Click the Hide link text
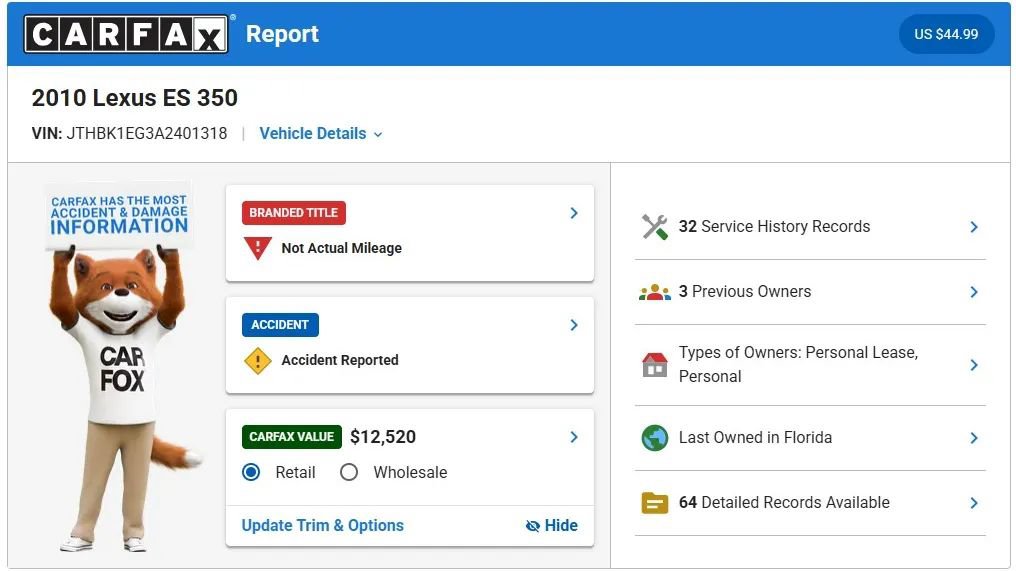1016x571 pixels. pos(561,526)
